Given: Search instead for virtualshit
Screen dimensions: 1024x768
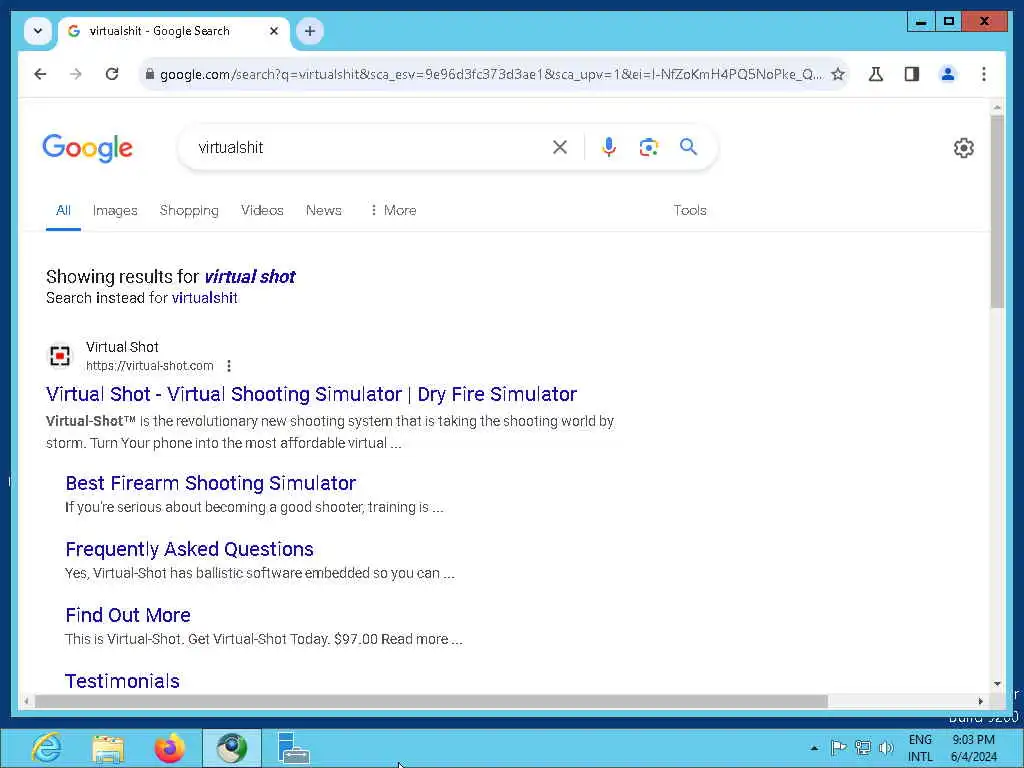Looking at the screenshot, I should tap(204, 298).
